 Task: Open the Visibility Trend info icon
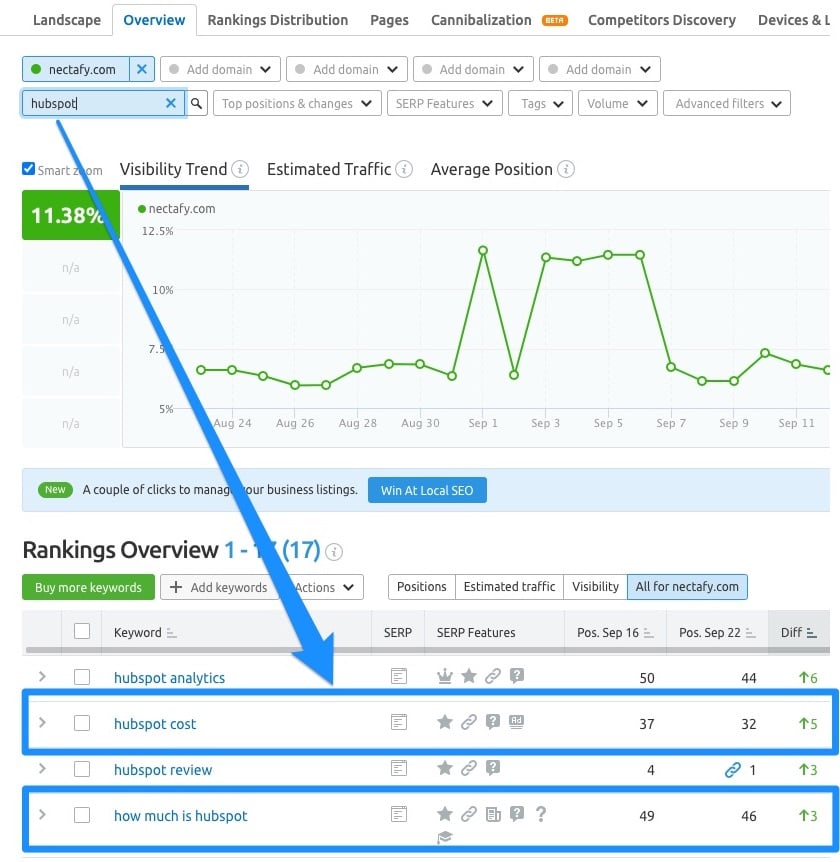(x=240, y=169)
